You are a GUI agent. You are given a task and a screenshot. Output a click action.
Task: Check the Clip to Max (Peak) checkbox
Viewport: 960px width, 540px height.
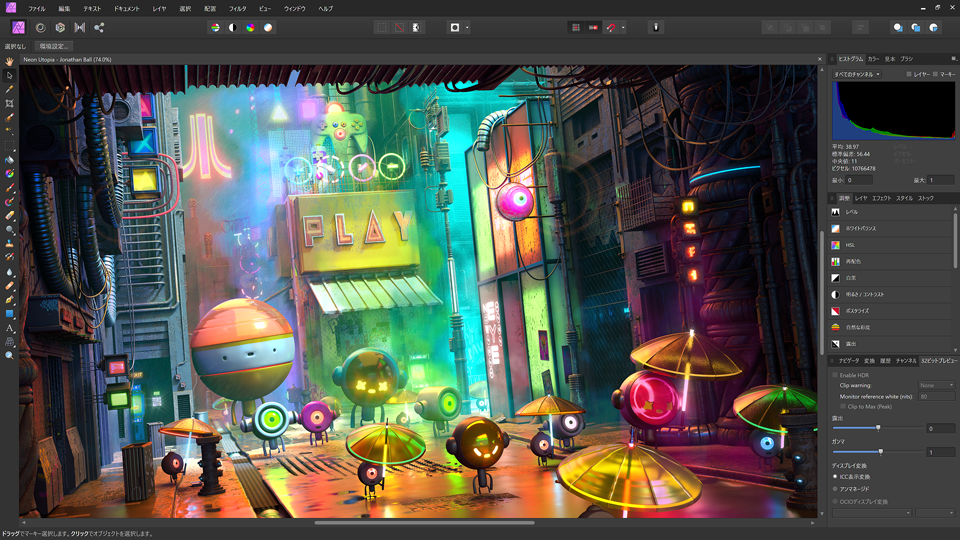pos(843,407)
